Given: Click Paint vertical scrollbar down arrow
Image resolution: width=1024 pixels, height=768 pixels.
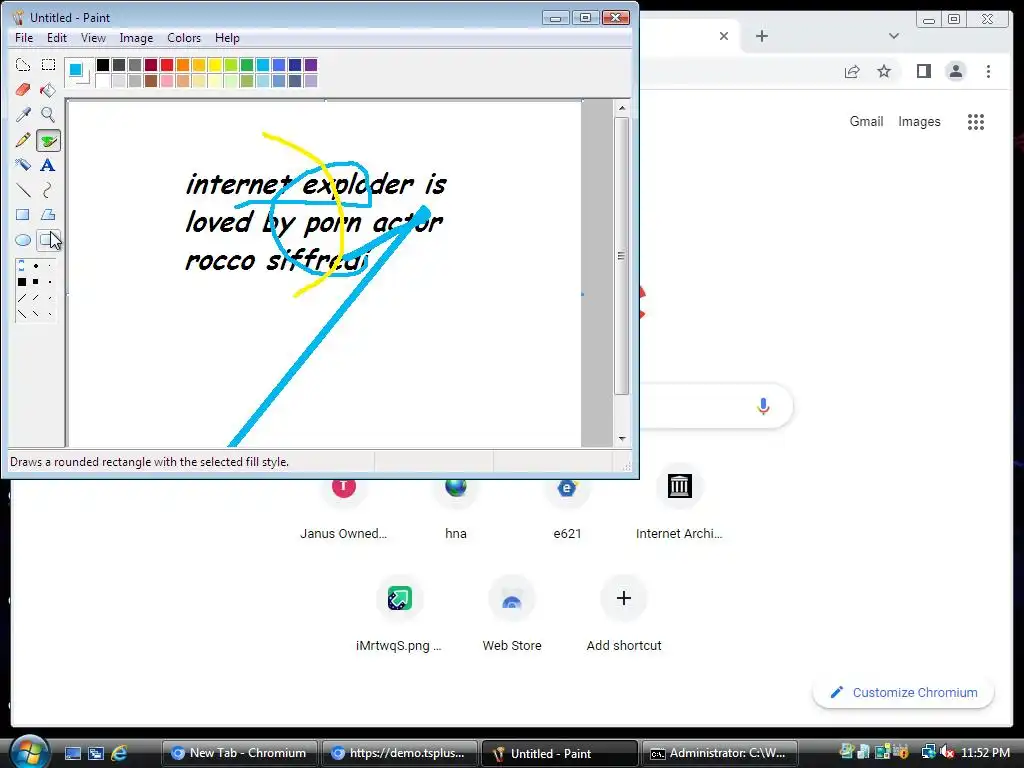Looking at the screenshot, I should tap(622, 439).
